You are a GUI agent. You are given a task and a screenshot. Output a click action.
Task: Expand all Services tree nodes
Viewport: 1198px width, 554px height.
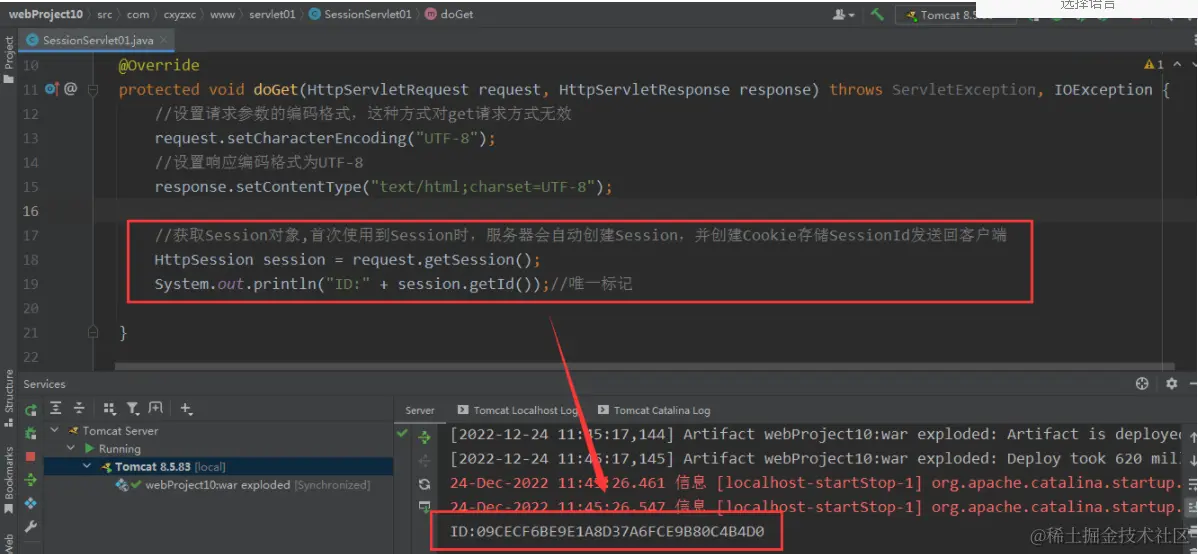[x=57, y=409]
